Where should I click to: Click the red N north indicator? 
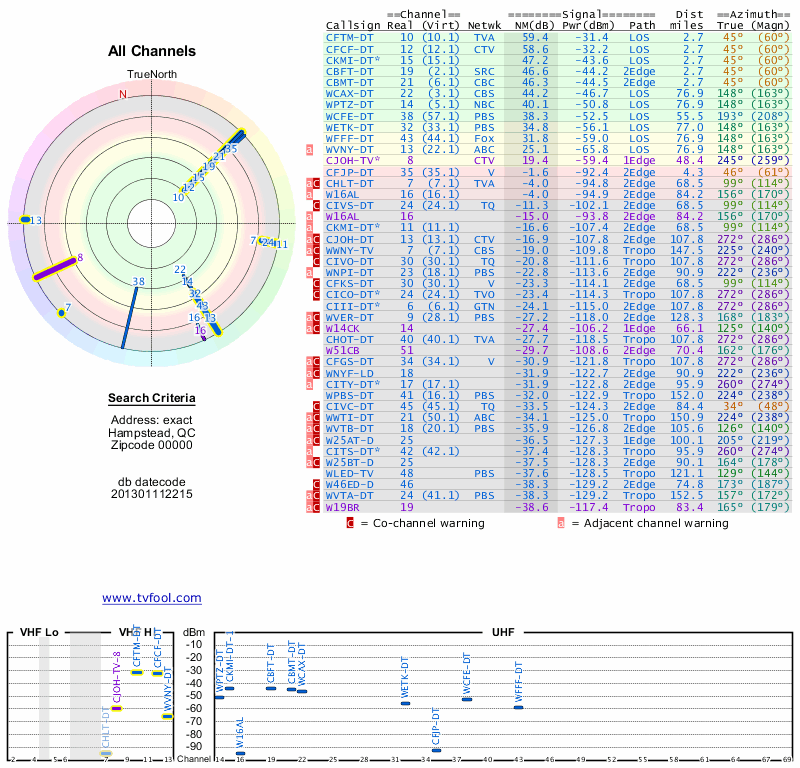pos(123,95)
